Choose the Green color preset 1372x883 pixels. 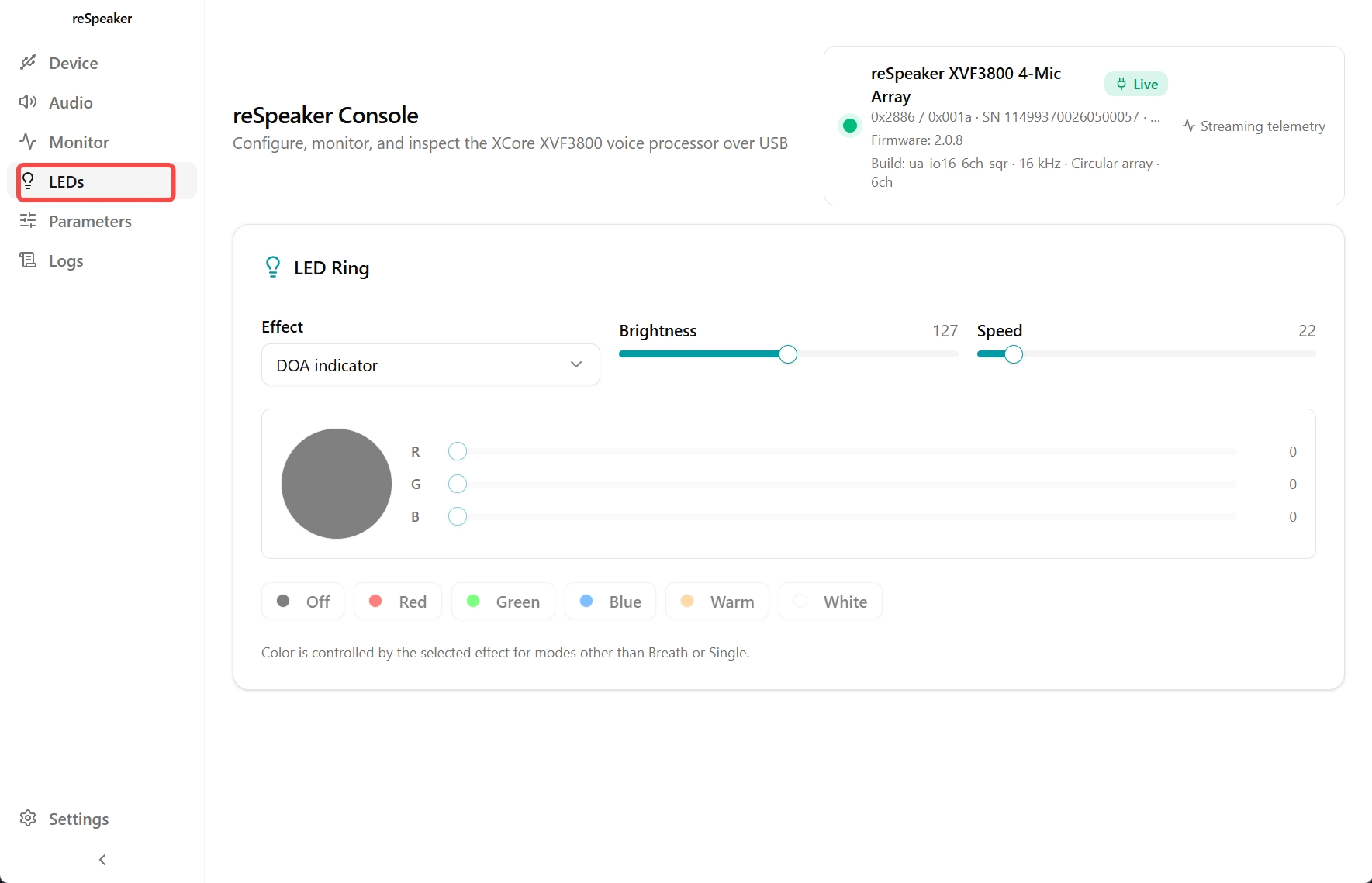[x=503, y=602]
